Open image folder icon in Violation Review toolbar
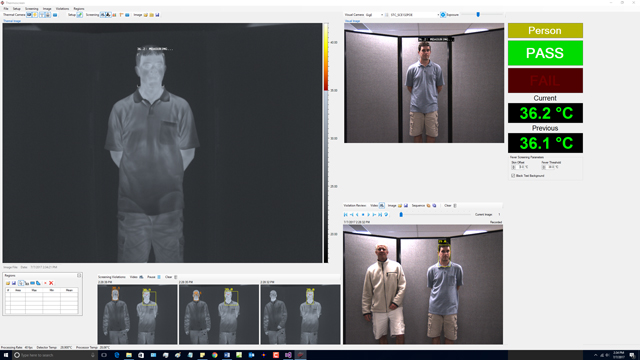Viewport: 640px width, 360px height. [400, 205]
